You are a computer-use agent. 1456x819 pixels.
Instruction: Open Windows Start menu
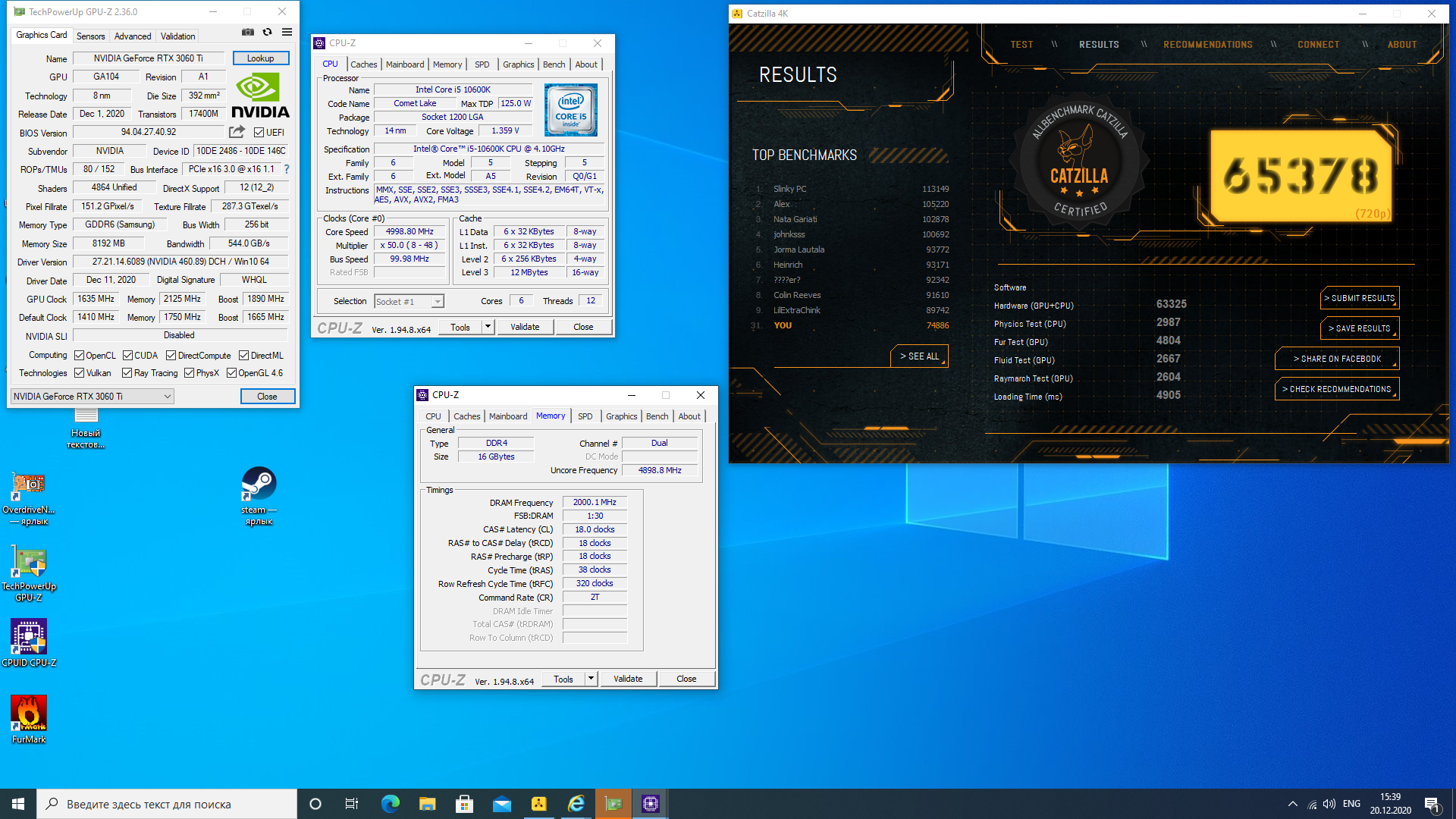tap(18, 804)
